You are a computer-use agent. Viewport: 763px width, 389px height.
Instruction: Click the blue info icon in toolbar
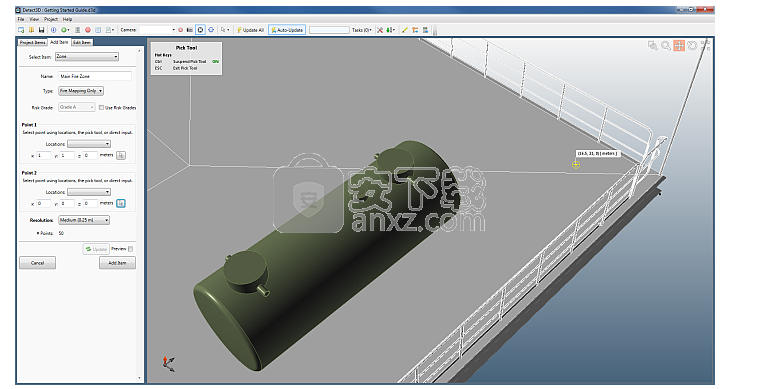pyautogui.click(x=54, y=30)
